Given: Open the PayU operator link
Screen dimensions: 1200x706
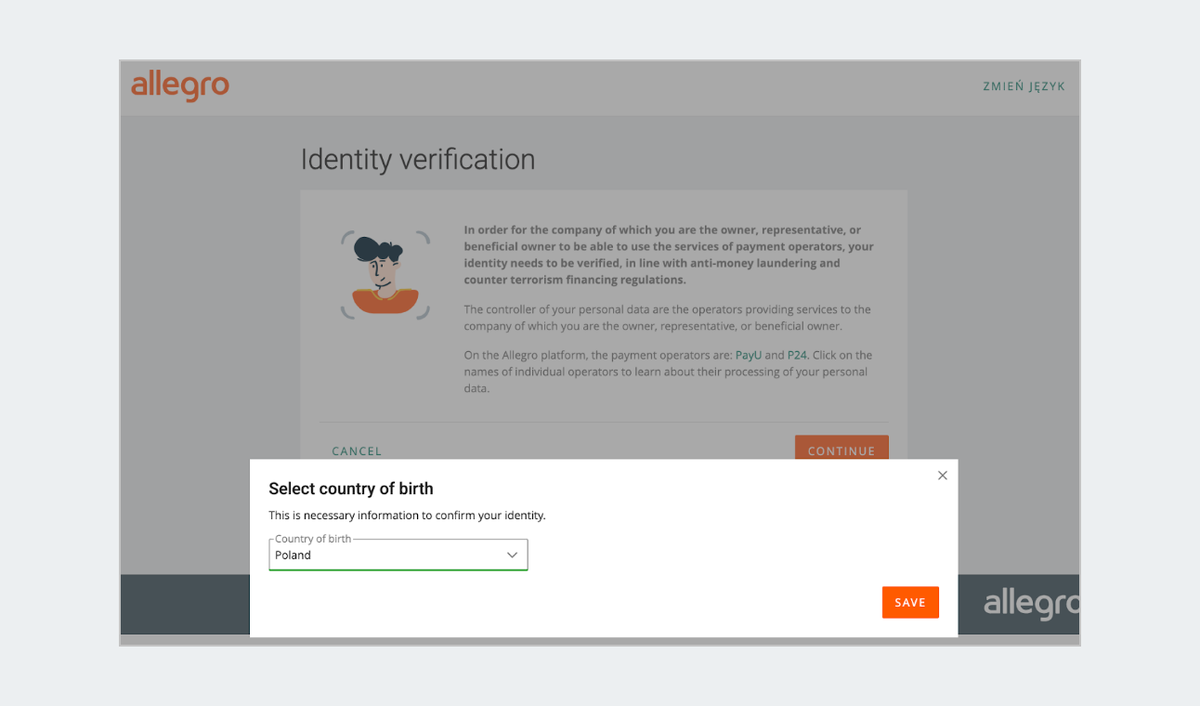Looking at the screenshot, I should pos(748,355).
